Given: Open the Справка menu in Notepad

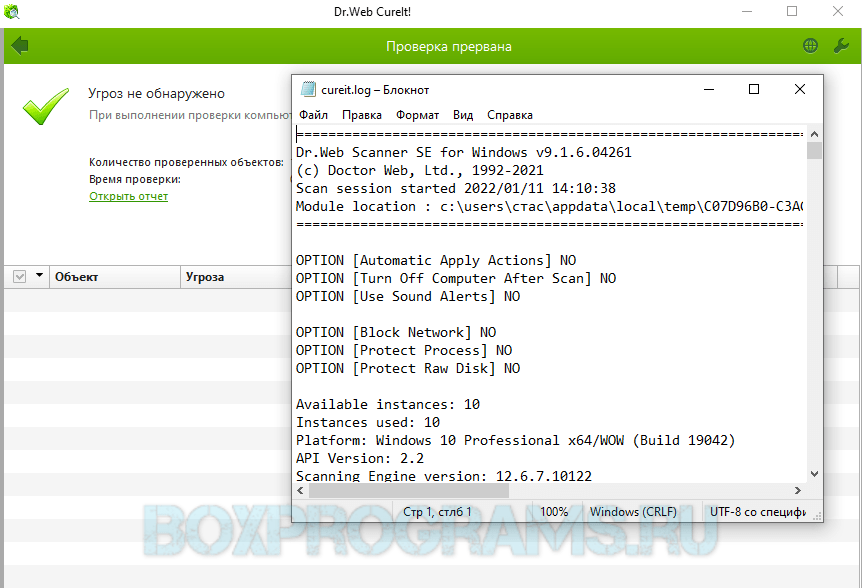Looking at the screenshot, I should coord(510,115).
